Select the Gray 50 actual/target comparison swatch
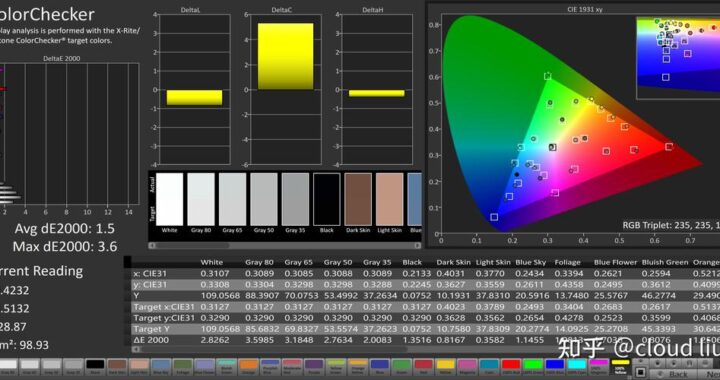Viewport: 720px width, 380px height. tap(264, 200)
